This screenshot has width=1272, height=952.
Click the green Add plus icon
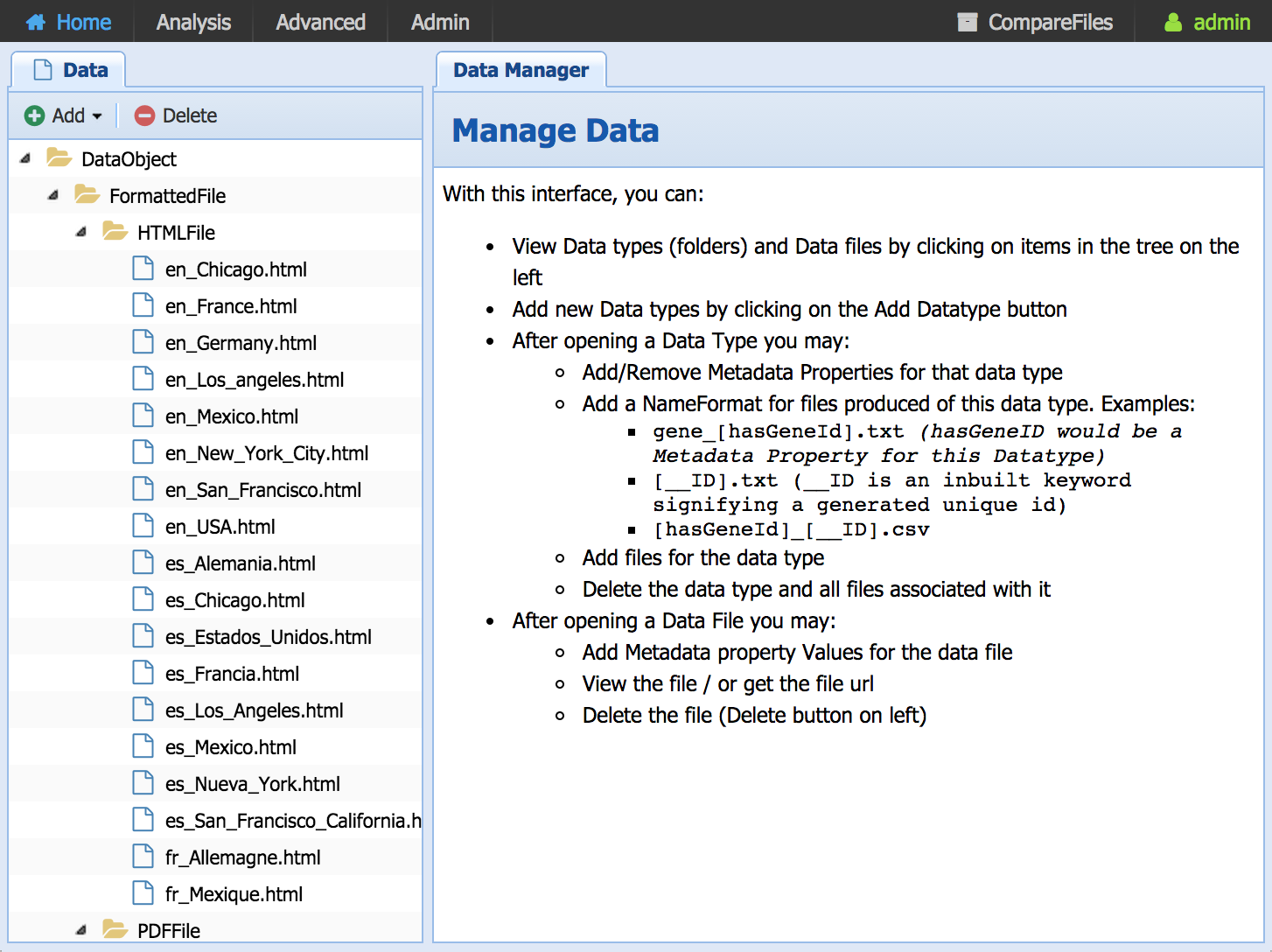coord(35,115)
